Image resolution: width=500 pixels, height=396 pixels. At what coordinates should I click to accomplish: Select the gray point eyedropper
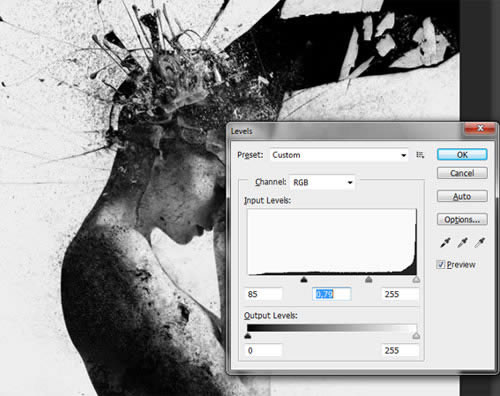(462, 243)
